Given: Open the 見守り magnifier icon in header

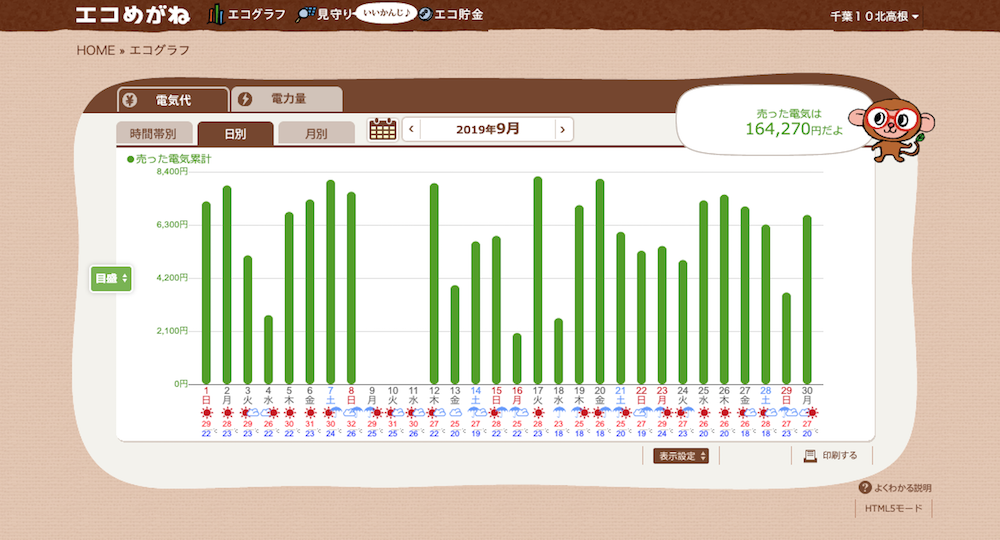Looking at the screenshot, I should (x=305, y=15).
